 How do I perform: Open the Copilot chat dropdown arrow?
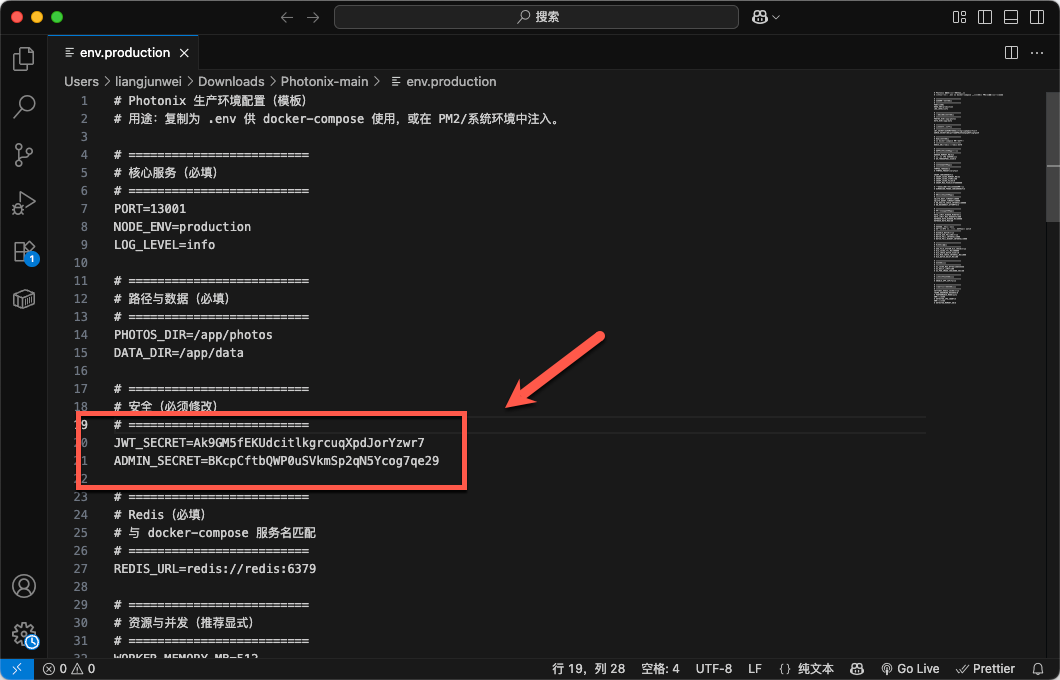[776, 17]
